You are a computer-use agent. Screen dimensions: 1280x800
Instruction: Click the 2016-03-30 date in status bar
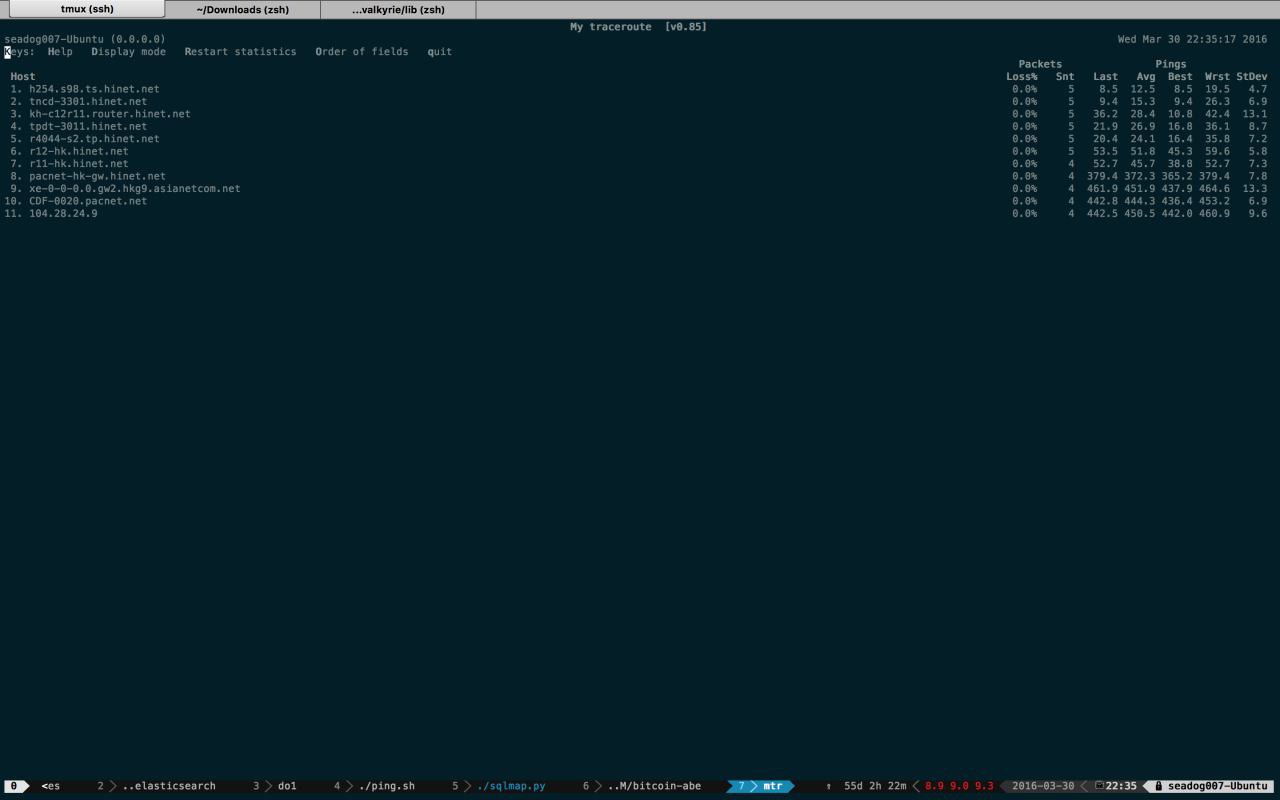pyautogui.click(x=1043, y=786)
